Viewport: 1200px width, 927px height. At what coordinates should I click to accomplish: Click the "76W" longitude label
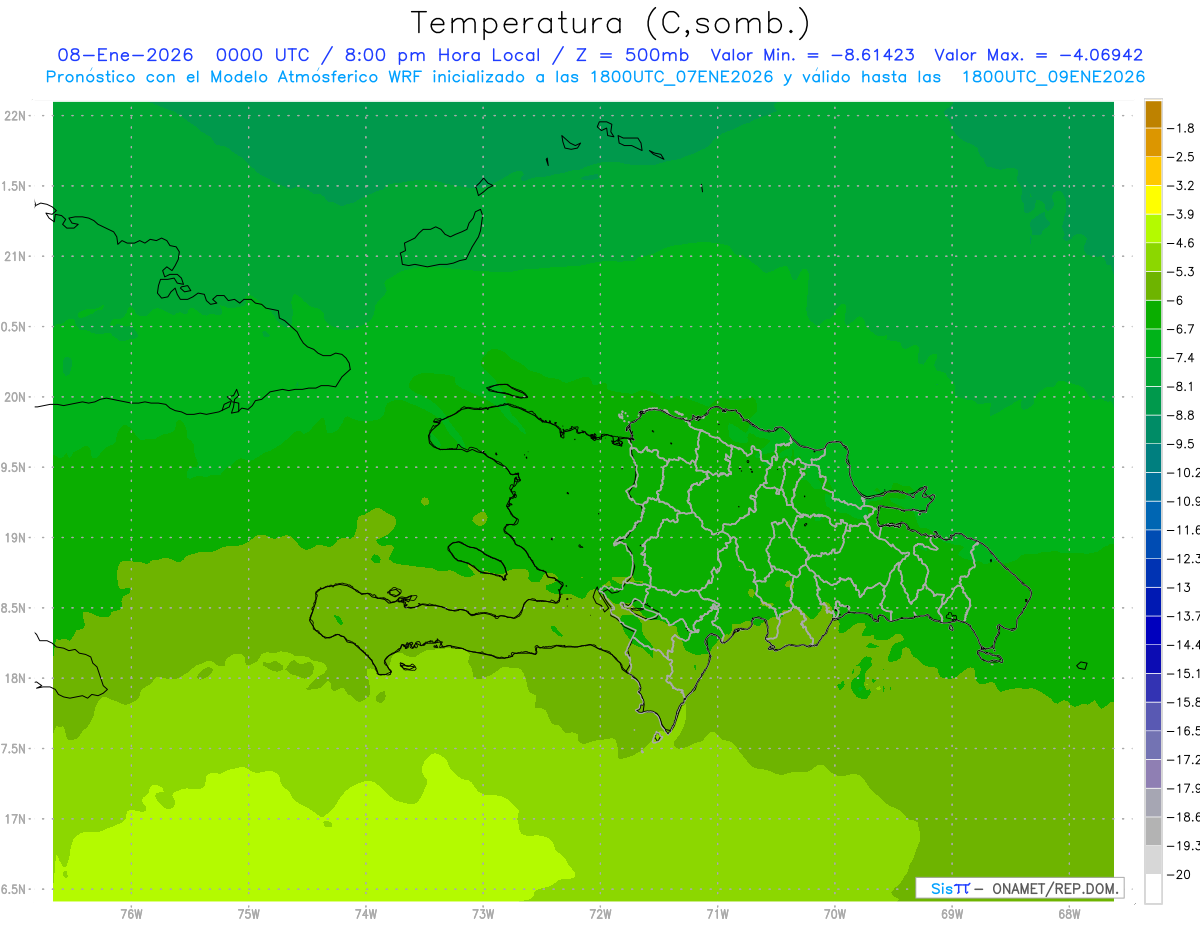point(131,914)
